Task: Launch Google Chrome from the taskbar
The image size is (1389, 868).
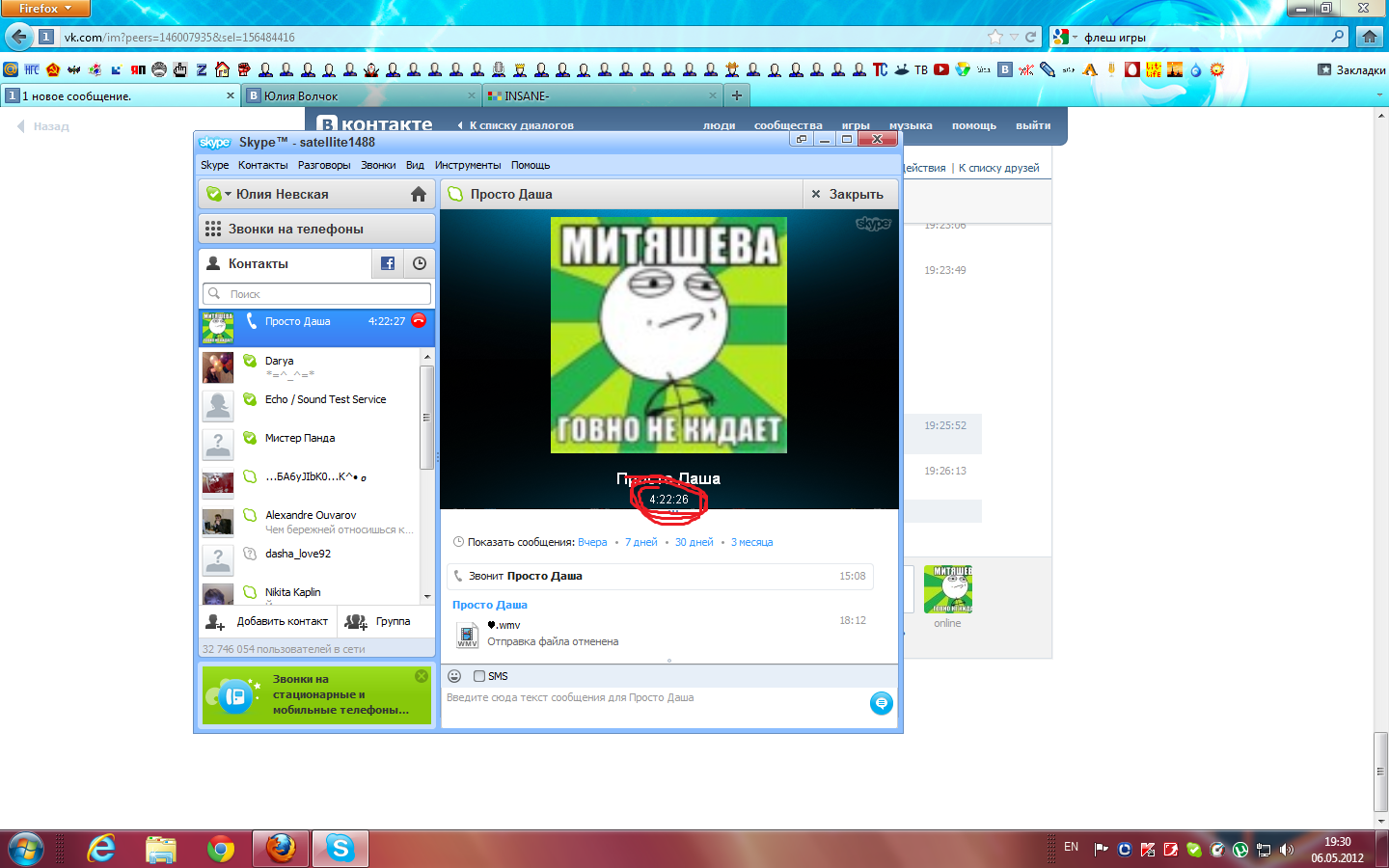Action: (x=221, y=849)
